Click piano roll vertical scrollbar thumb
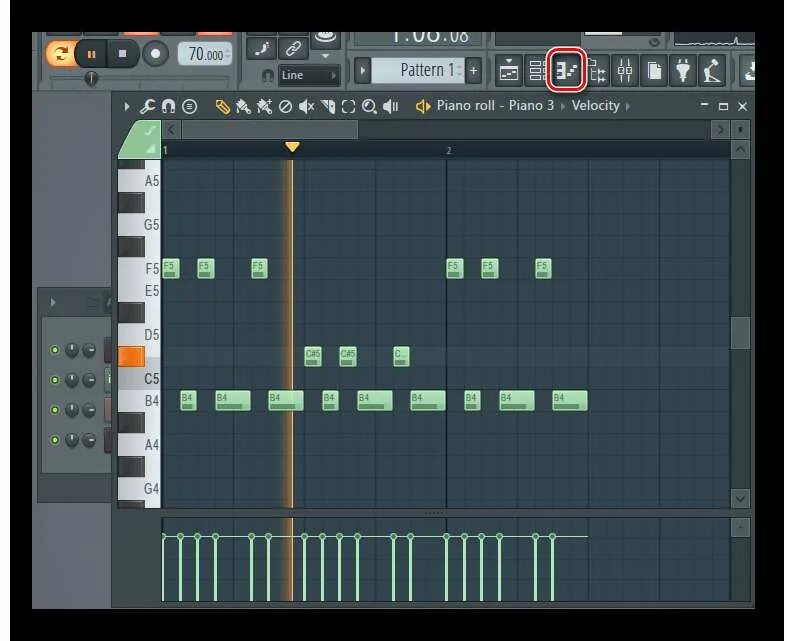This screenshot has height=641, width=787. coord(740,333)
